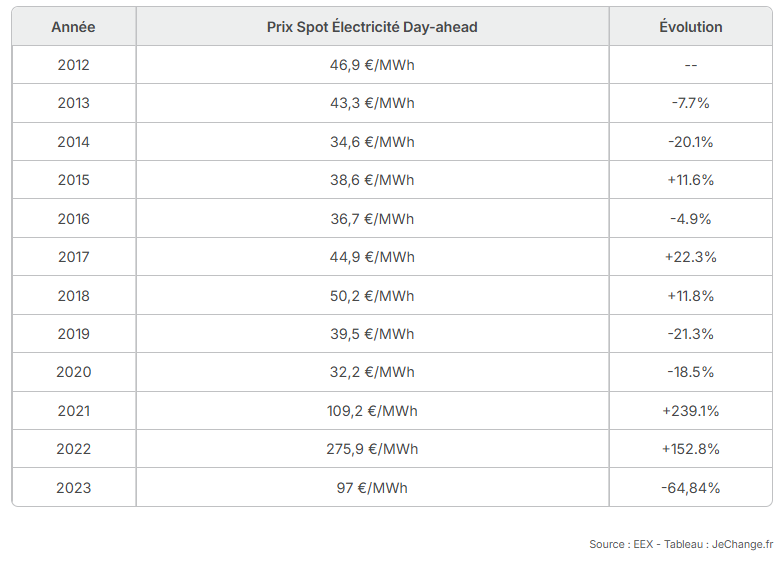Select the 2020 year cell
Image resolution: width=784 pixels, height=561 pixels.
[74, 372]
